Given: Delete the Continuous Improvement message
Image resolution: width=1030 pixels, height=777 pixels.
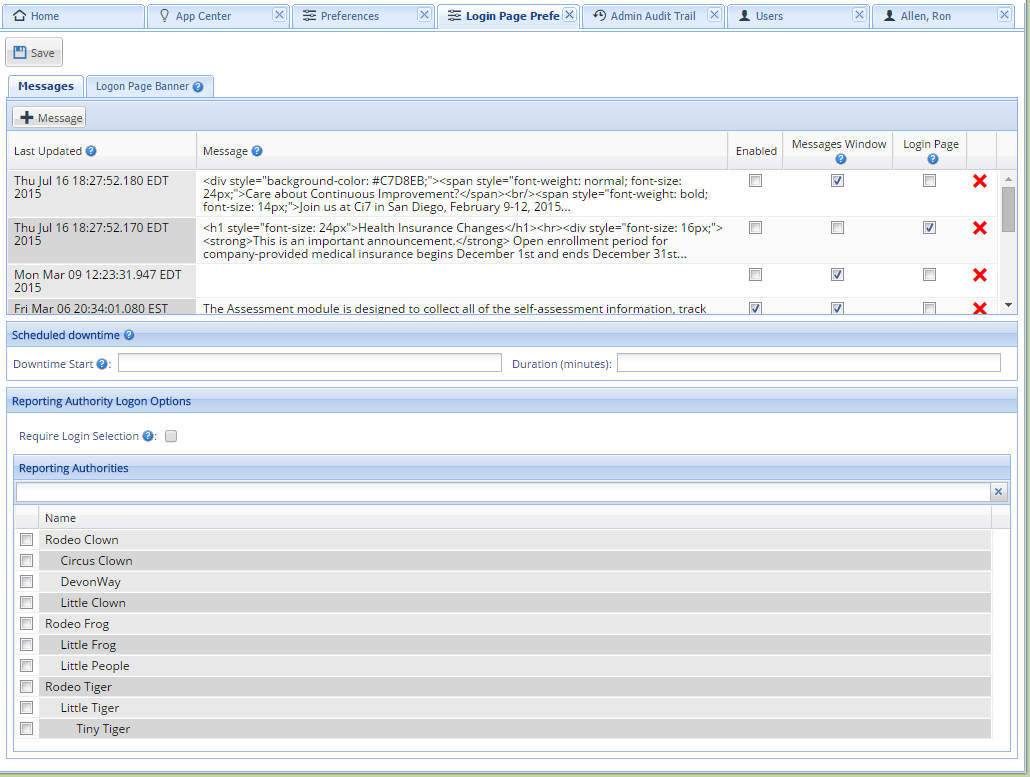Looking at the screenshot, I should pos(979,181).
